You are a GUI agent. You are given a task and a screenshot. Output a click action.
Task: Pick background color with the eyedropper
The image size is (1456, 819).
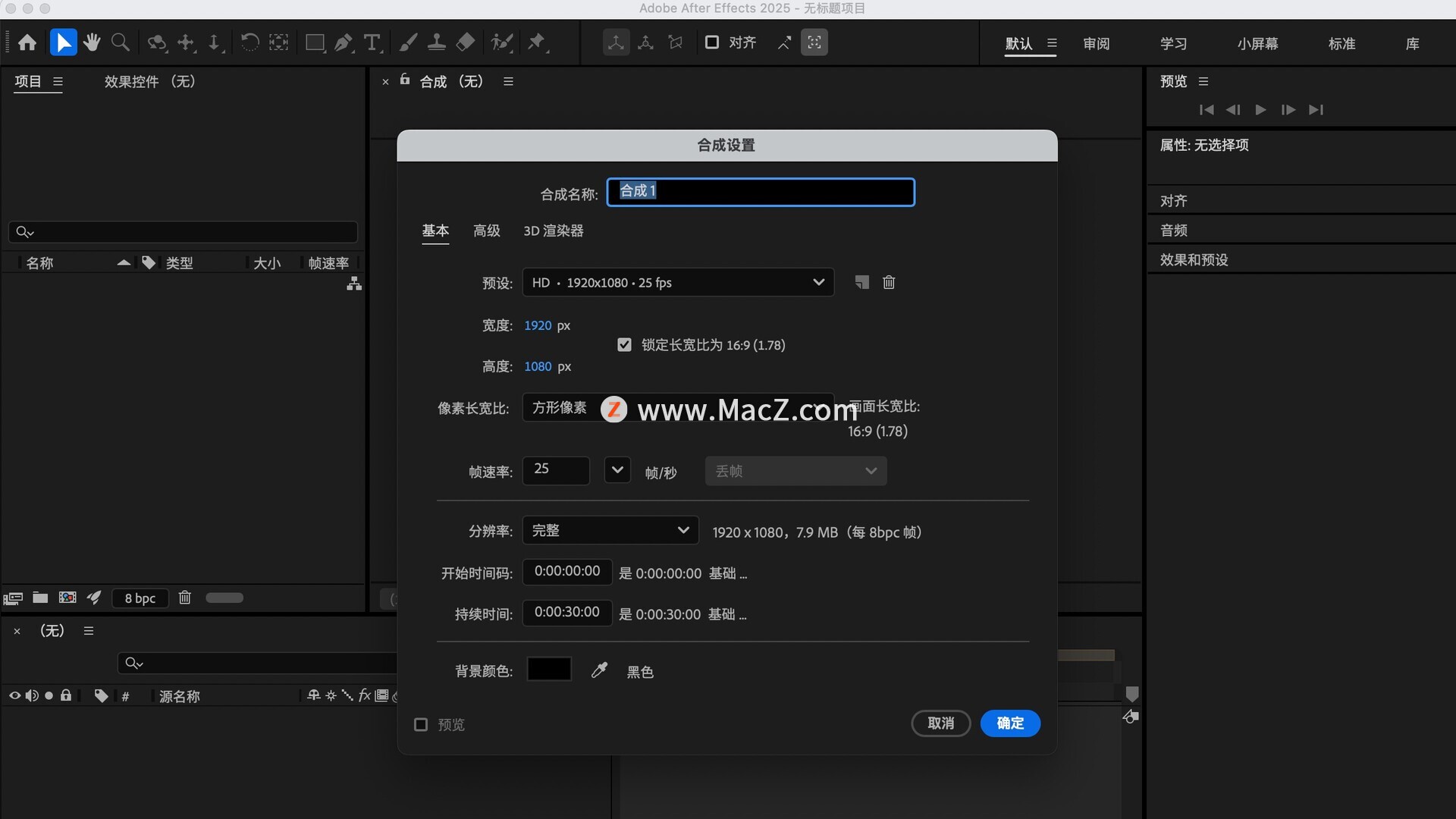point(599,670)
